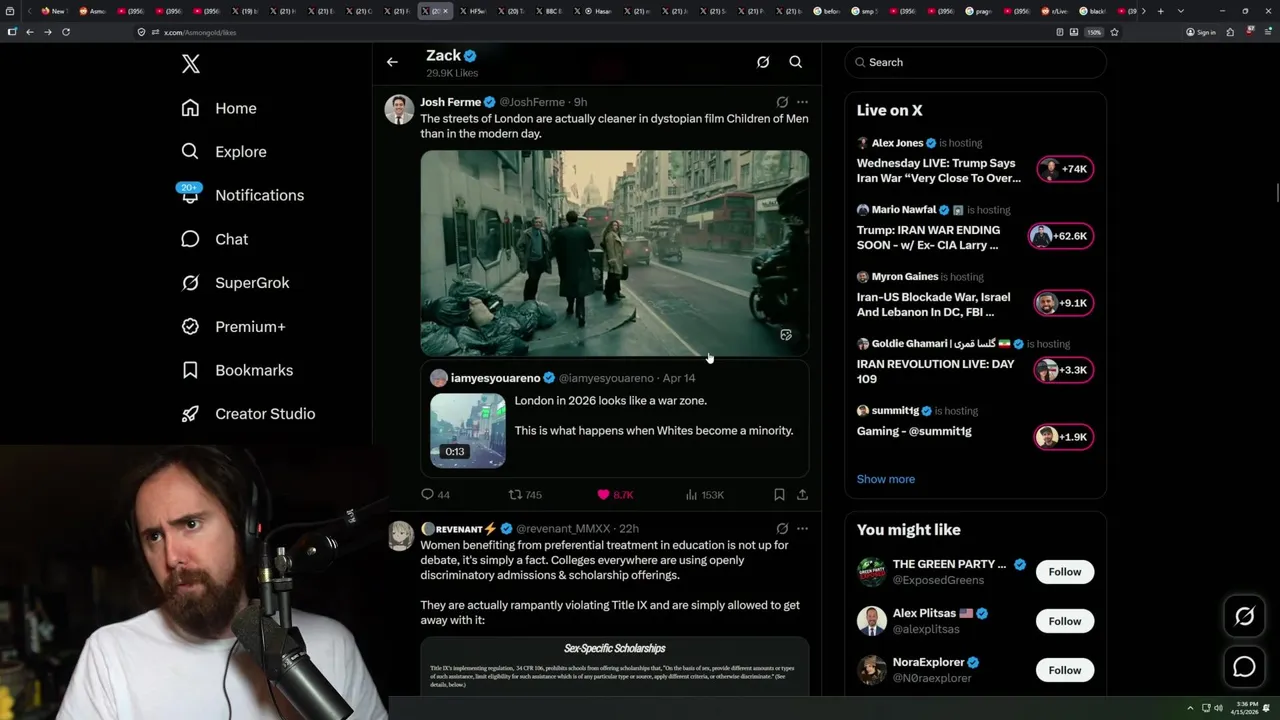The image size is (1280, 720).
Task: Bookmark page with star icon in address bar
Action: click(1114, 32)
